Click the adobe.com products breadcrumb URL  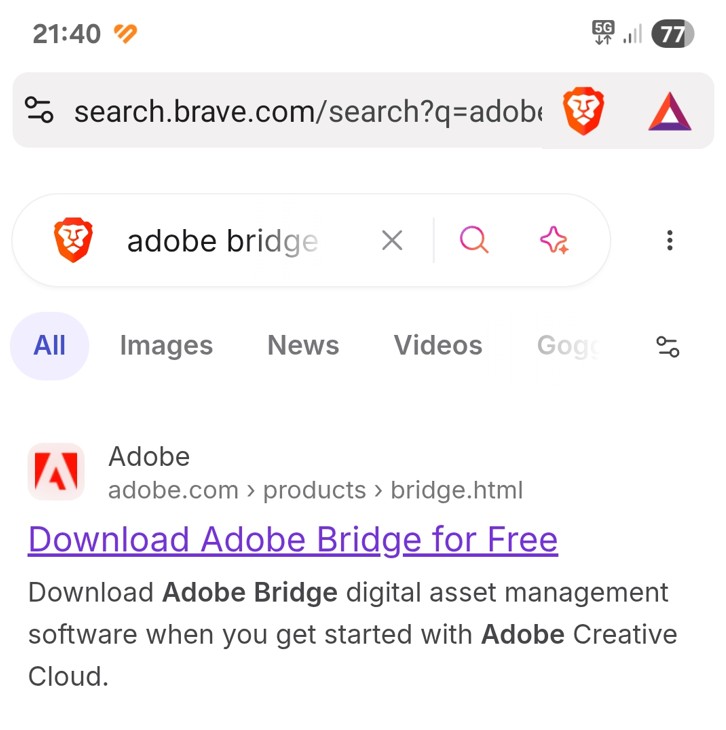[x=315, y=490]
